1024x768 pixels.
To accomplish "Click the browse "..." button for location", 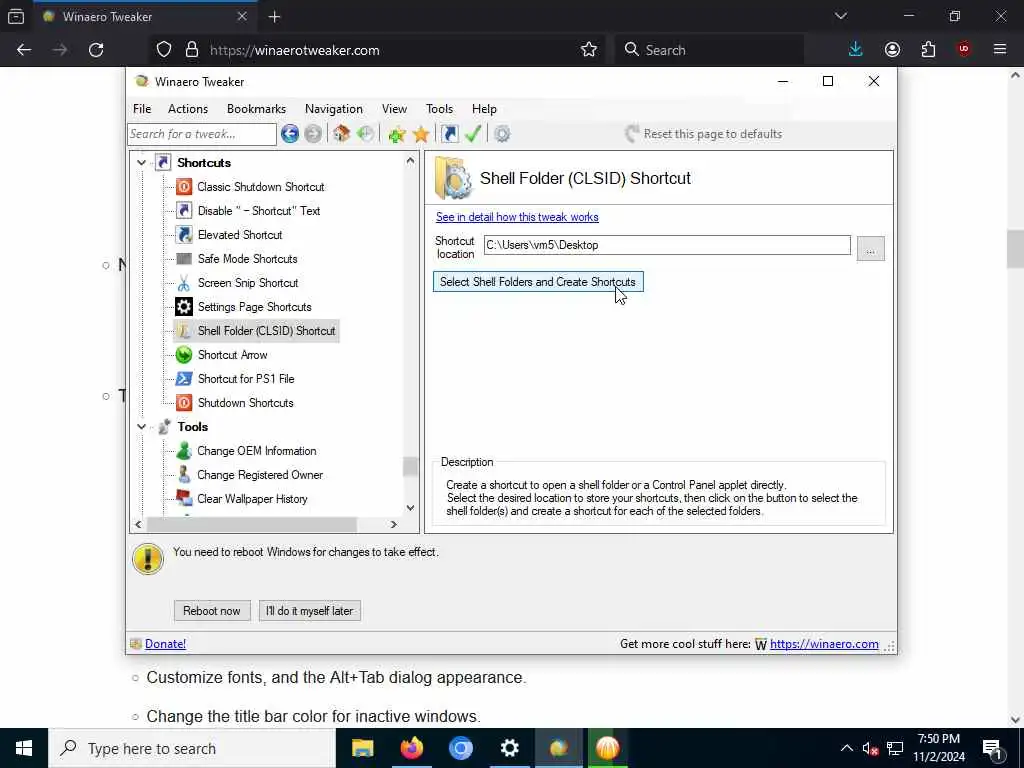I will click(x=871, y=249).
